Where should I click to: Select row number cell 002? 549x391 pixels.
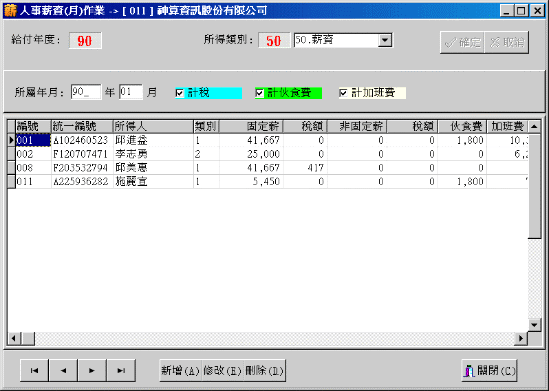coord(34,154)
